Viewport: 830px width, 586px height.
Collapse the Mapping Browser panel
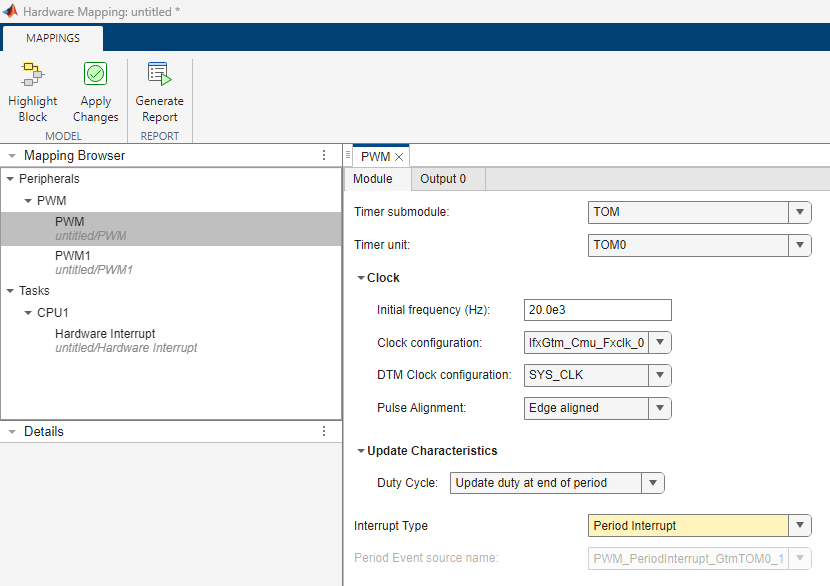point(11,156)
